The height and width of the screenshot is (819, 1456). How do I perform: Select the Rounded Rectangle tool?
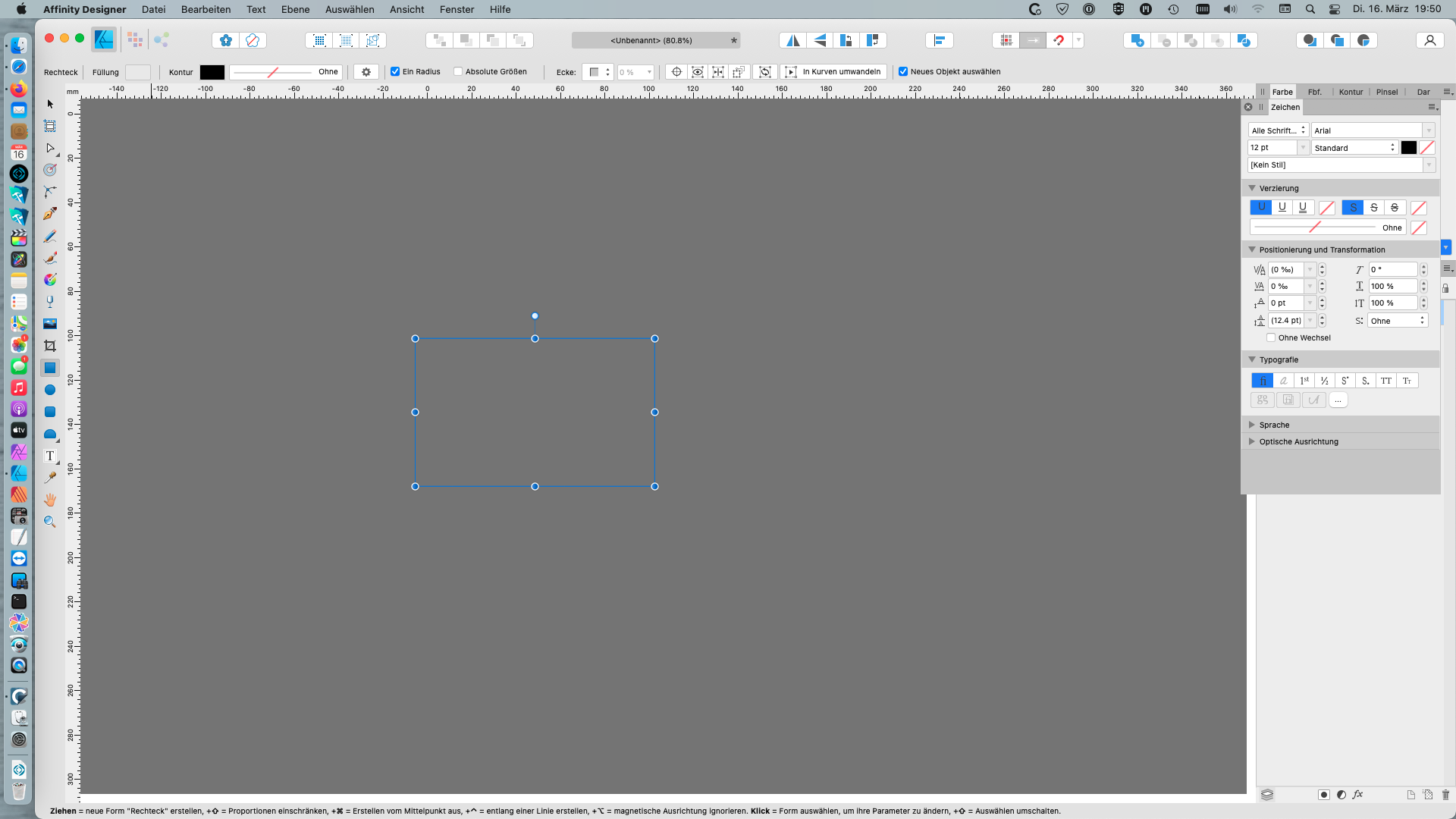click(50, 412)
